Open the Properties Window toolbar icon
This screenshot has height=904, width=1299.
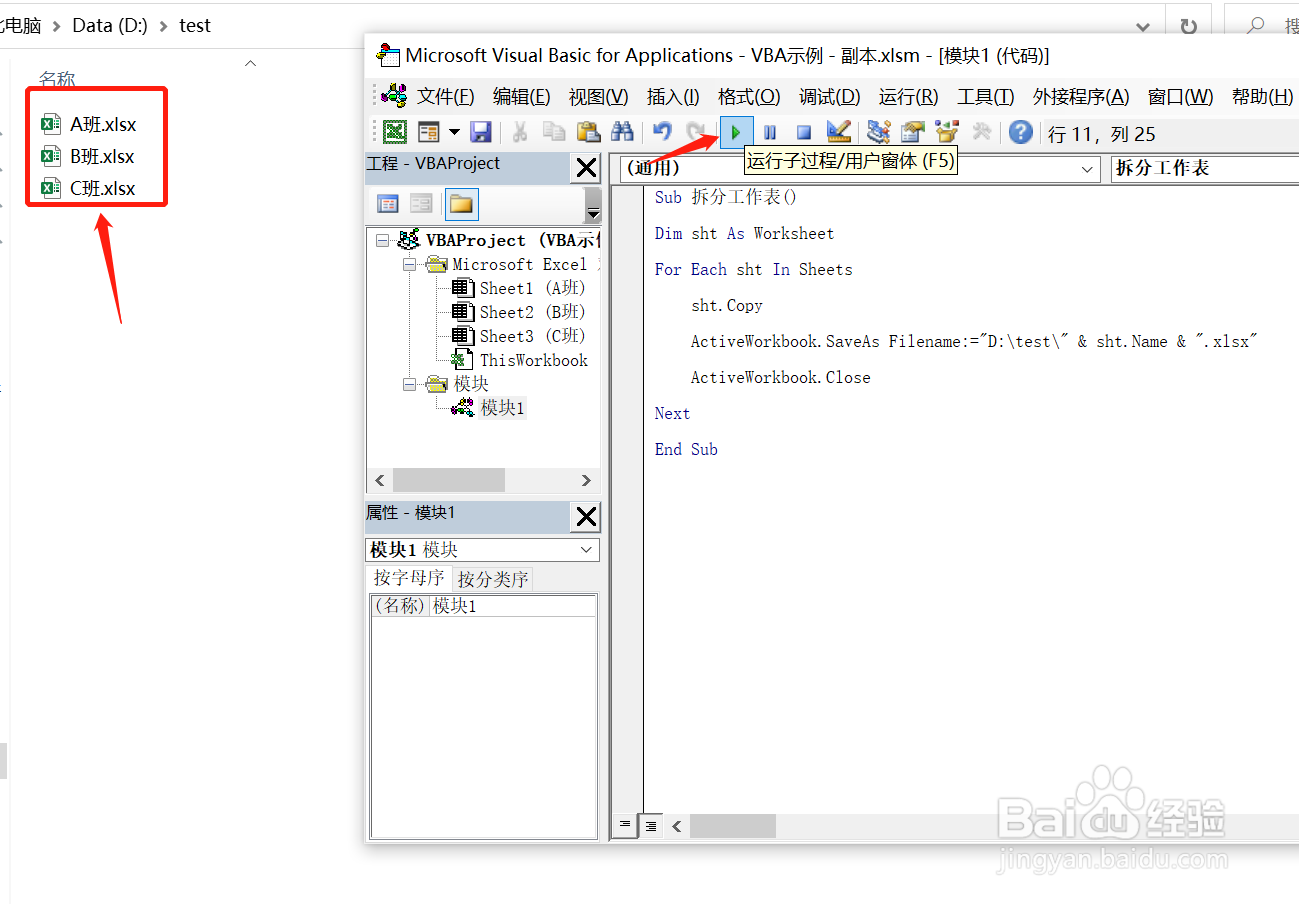(x=913, y=132)
